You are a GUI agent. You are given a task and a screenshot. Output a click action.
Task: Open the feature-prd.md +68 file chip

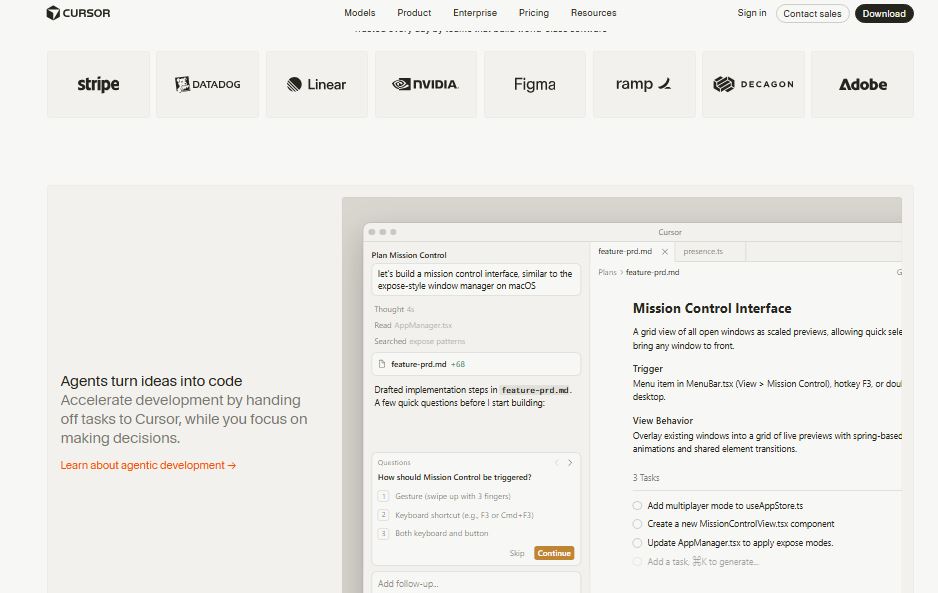(x=476, y=364)
